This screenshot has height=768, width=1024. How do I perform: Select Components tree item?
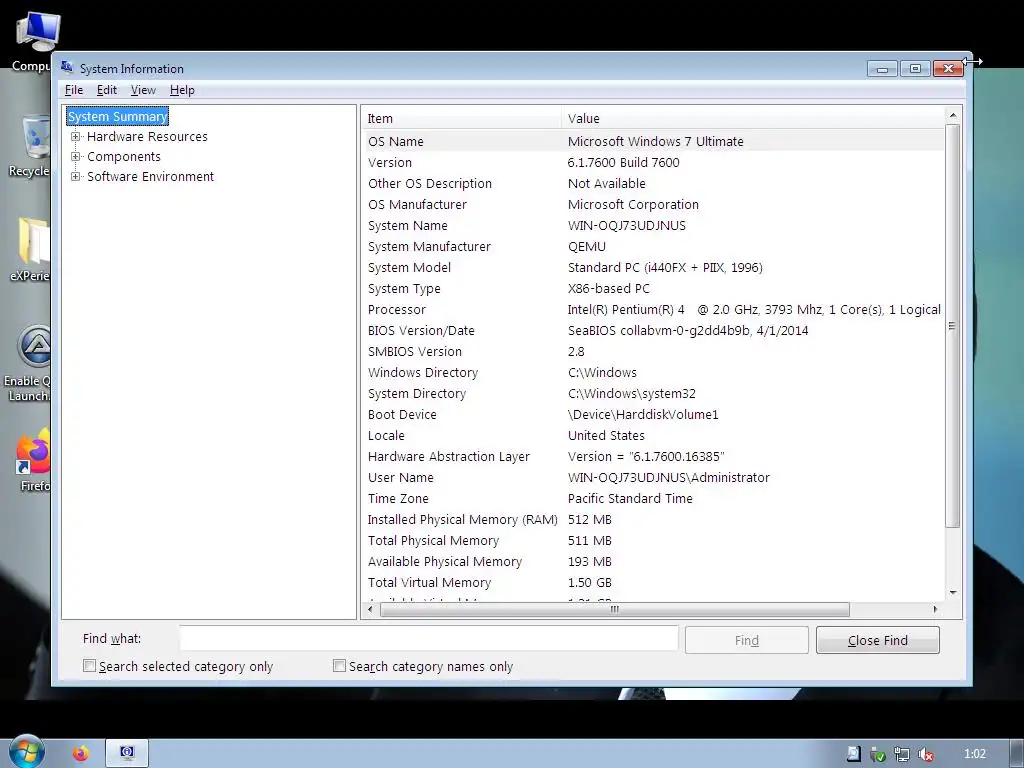[x=123, y=157]
